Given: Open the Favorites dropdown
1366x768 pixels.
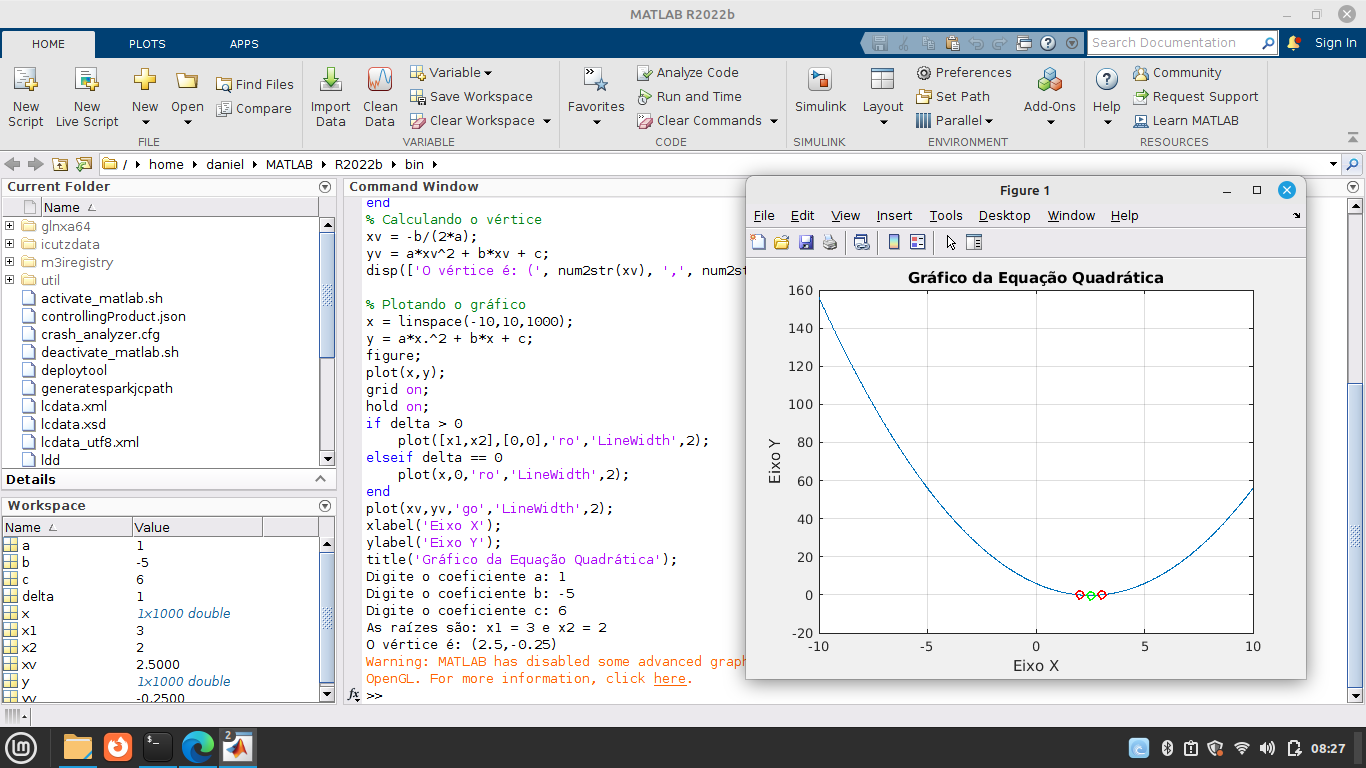Looking at the screenshot, I should point(596,122).
